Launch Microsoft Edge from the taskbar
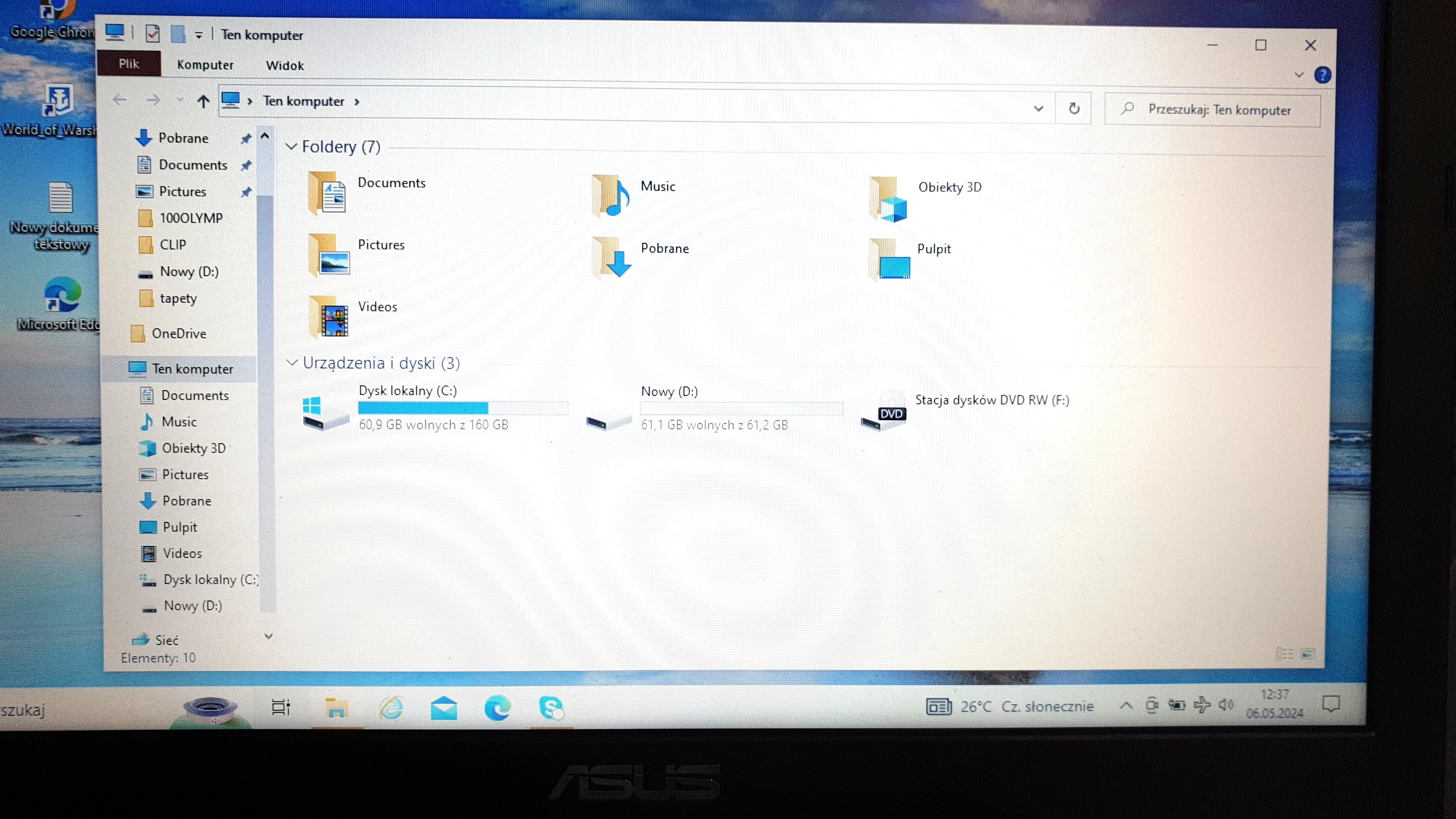 497,708
